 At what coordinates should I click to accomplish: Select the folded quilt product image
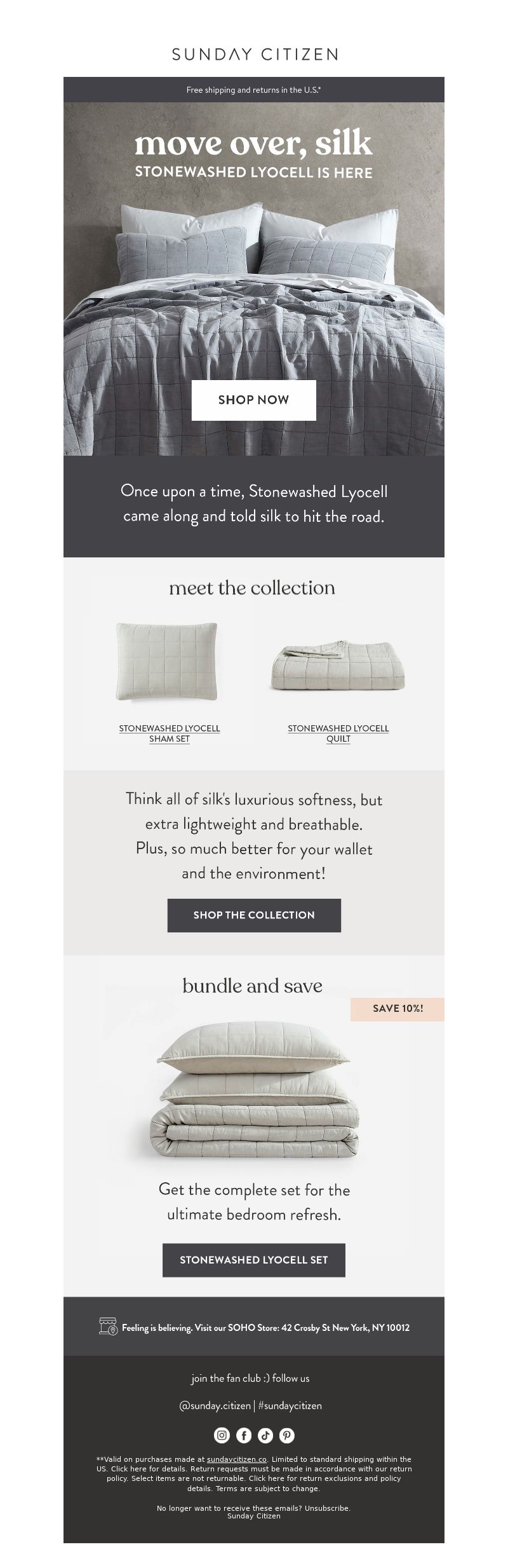(x=338, y=665)
